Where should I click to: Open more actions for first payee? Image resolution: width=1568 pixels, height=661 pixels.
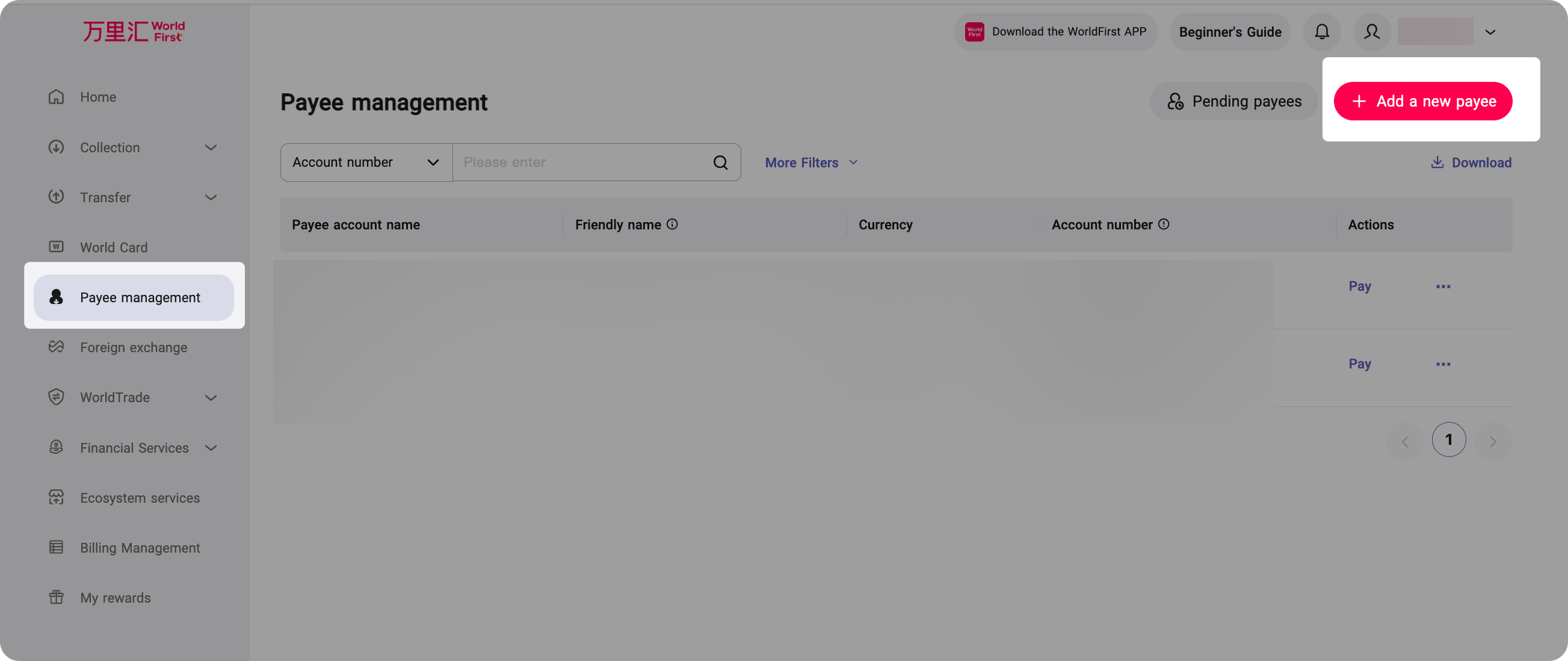tap(1443, 287)
